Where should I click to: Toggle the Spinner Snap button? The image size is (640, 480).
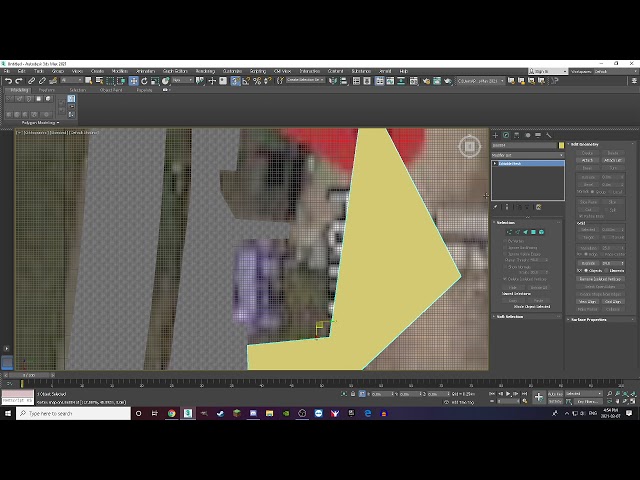point(267,81)
